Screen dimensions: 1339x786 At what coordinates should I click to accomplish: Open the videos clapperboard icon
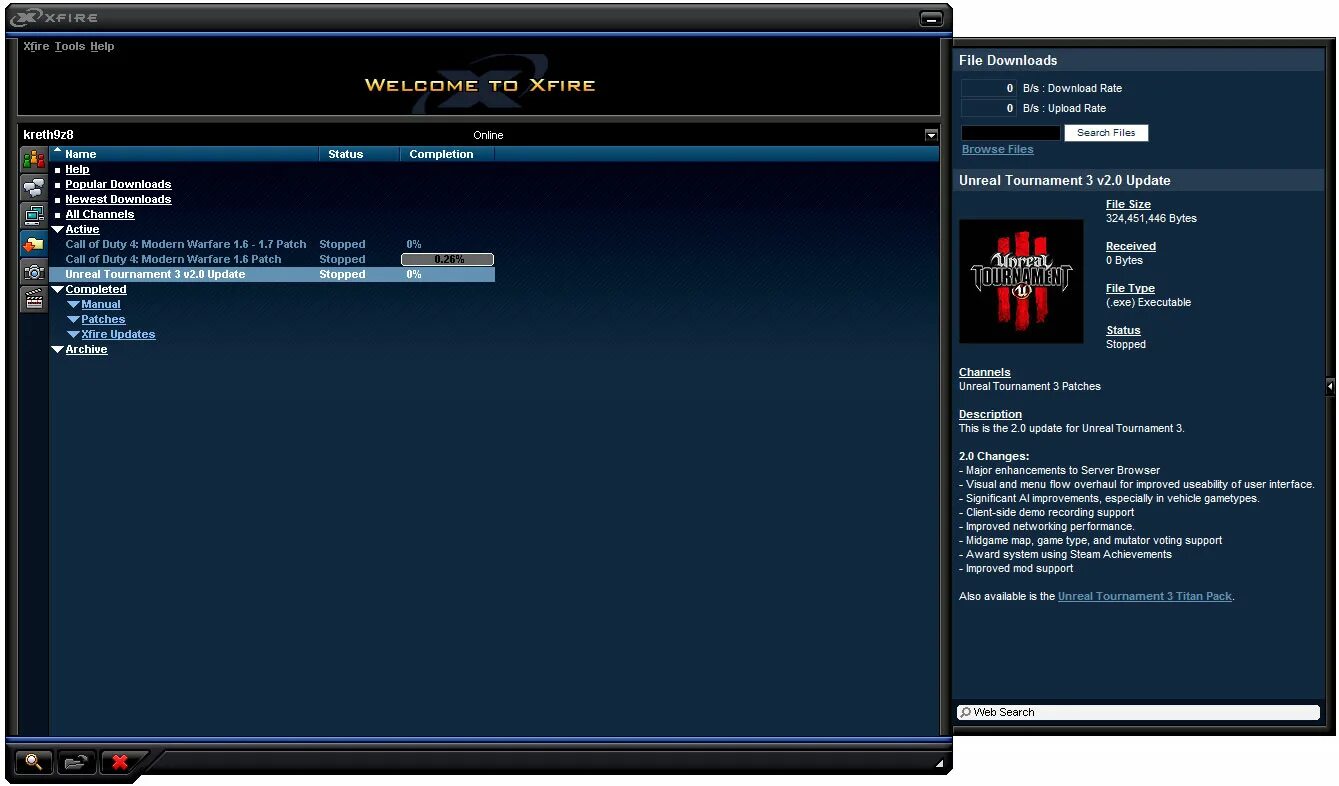(34, 299)
